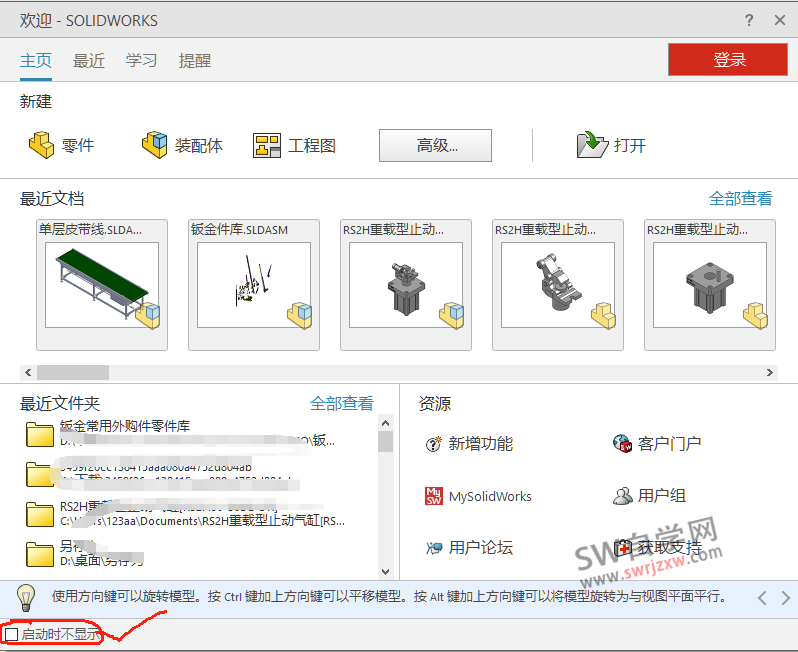This screenshot has width=798, height=652.
Task: Click the 打开 open file icon
Action: (x=592, y=145)
